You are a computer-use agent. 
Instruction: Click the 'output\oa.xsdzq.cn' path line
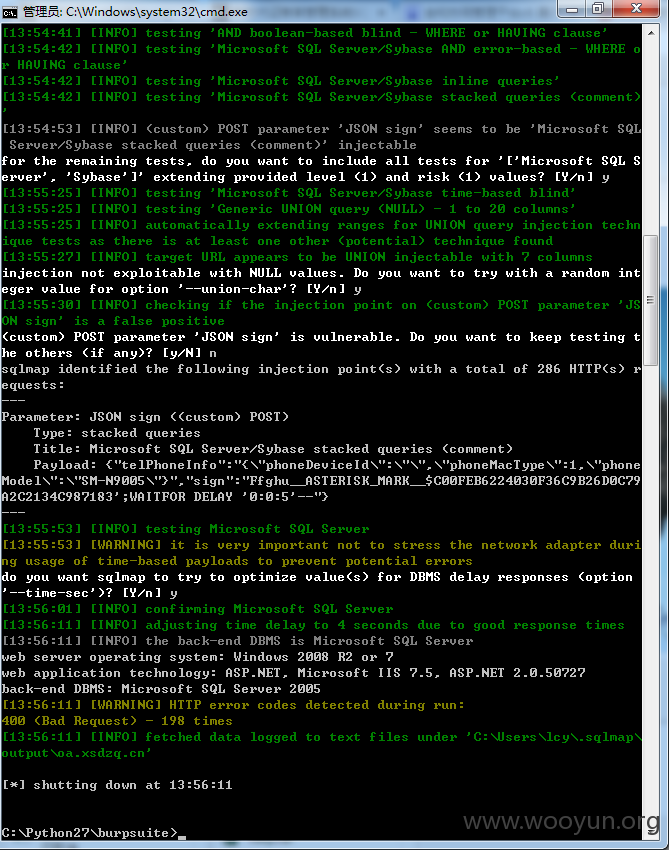[76, 753]
